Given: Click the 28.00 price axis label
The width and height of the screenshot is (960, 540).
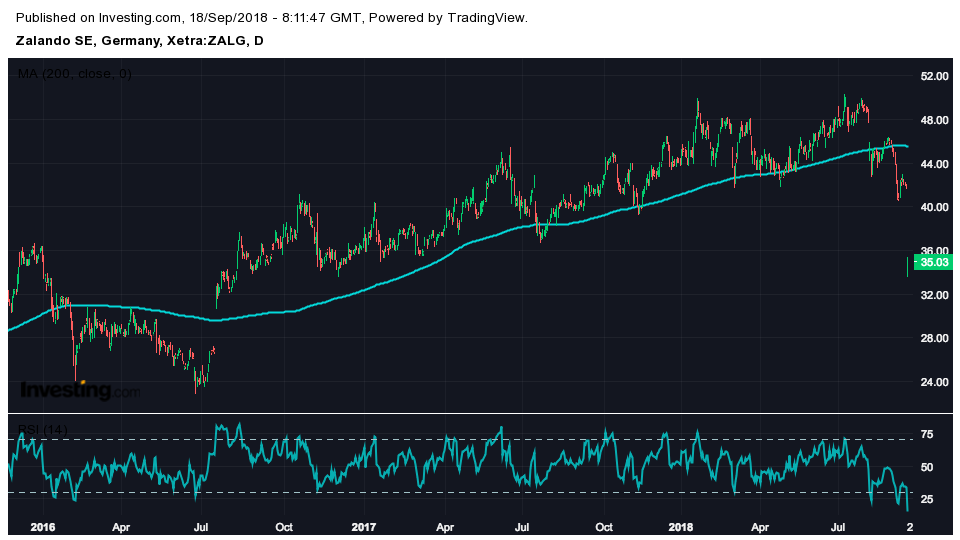Looking at the screenshot, I should (934, 339).
